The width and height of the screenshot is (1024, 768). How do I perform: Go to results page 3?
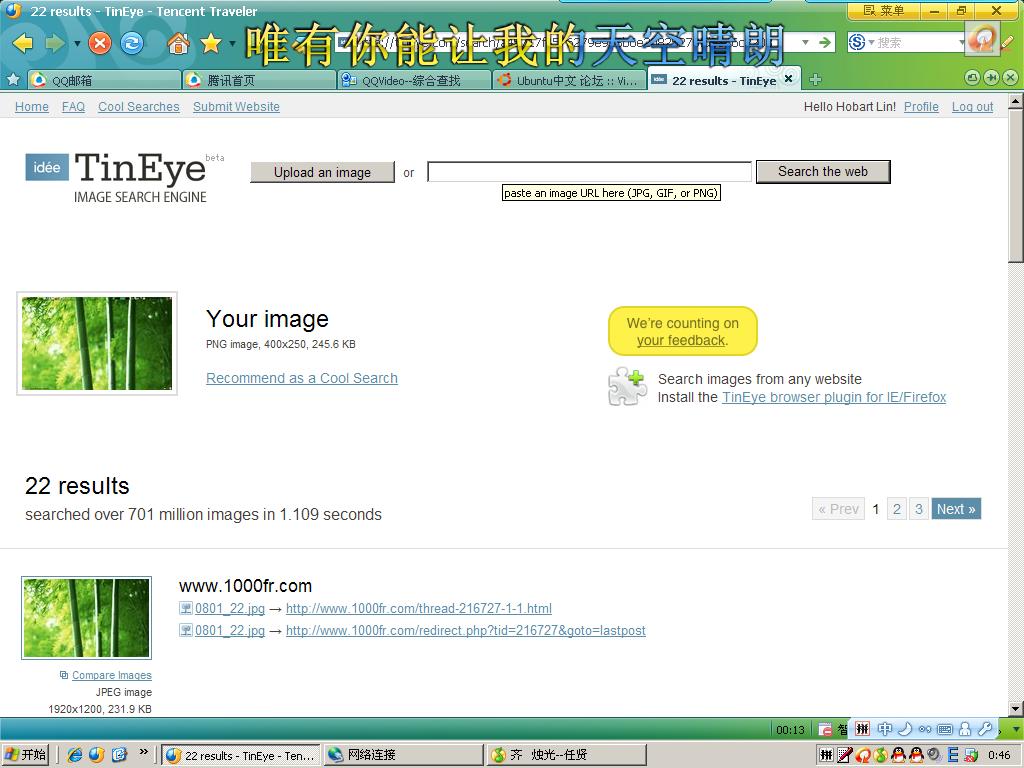tap(918, 509)
